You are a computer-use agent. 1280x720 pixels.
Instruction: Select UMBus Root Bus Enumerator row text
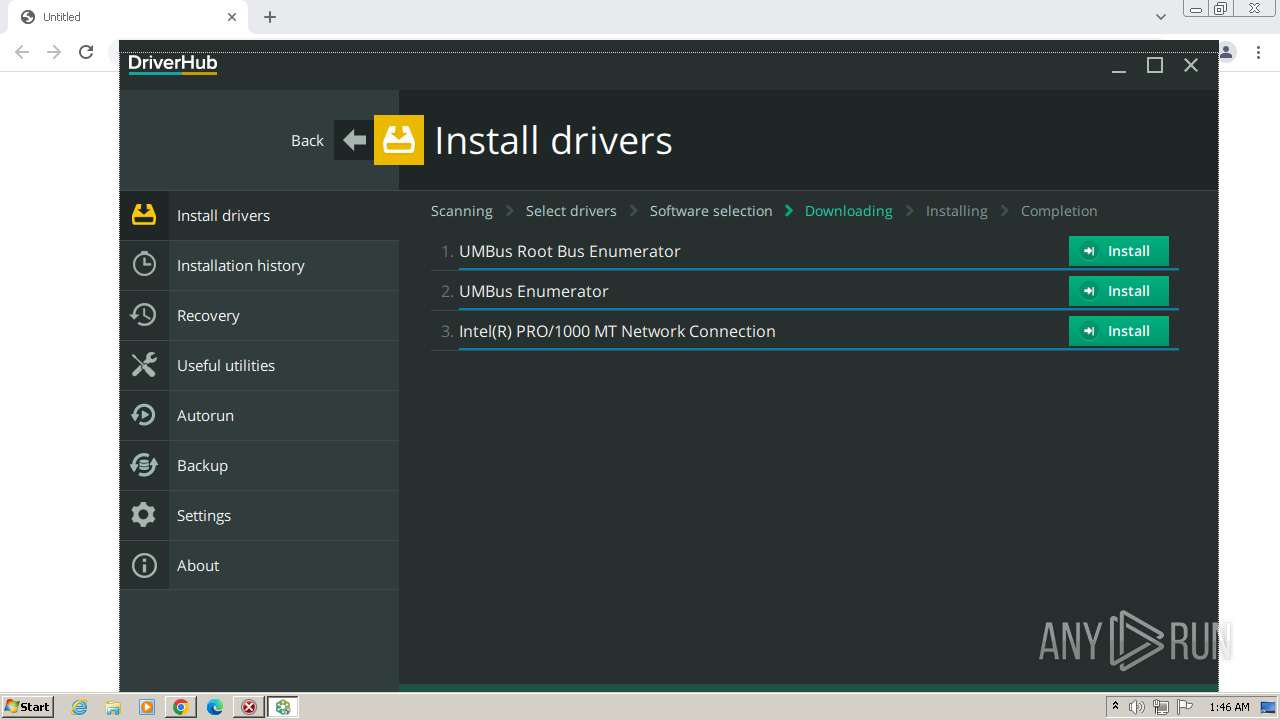pyautogui.click(x=569, y=251)
